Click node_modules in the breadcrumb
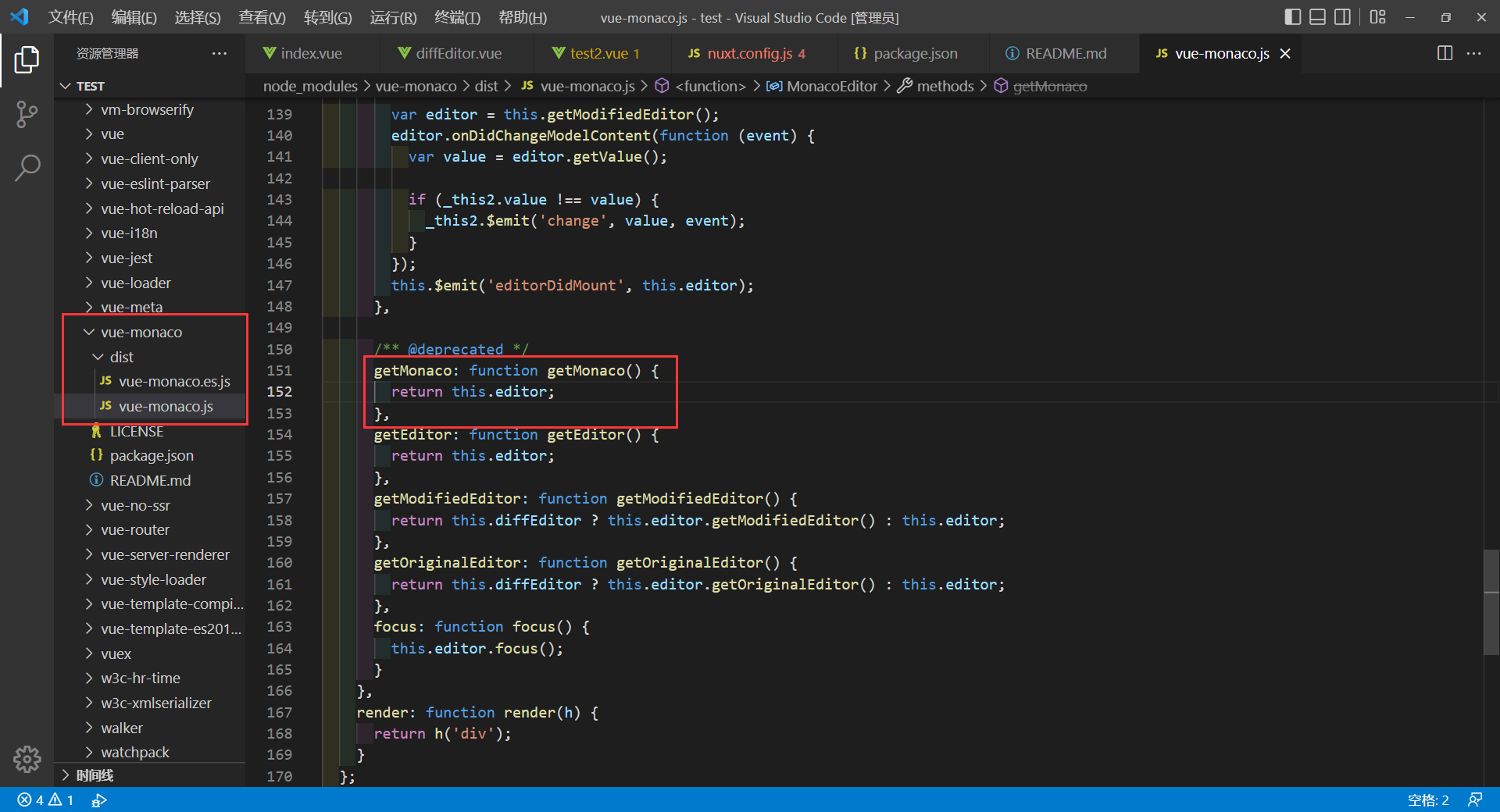 pos(310,86)
